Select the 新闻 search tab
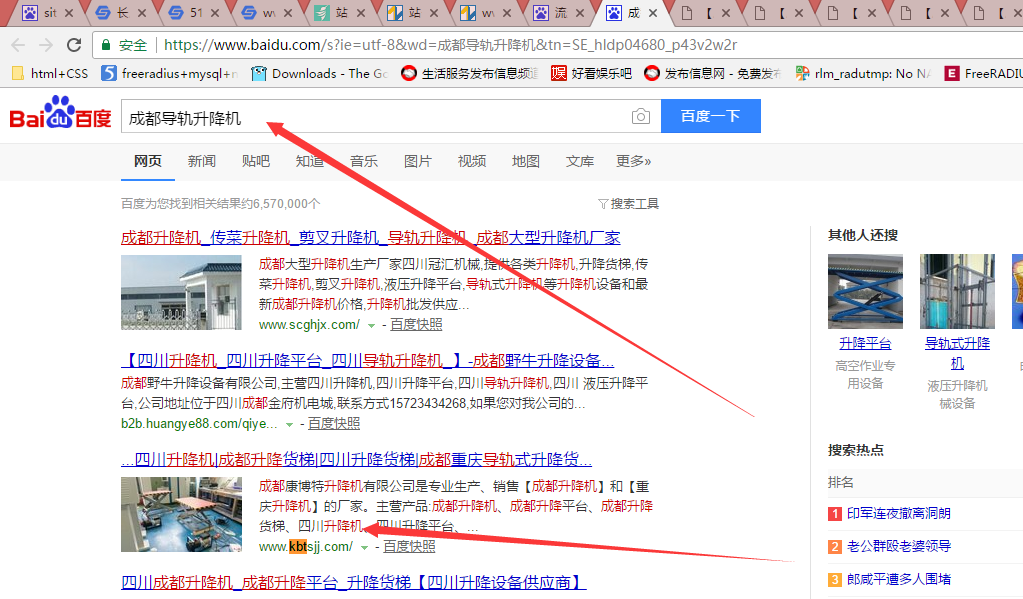This screenshot has width=1023, height=599. (202, 161)
